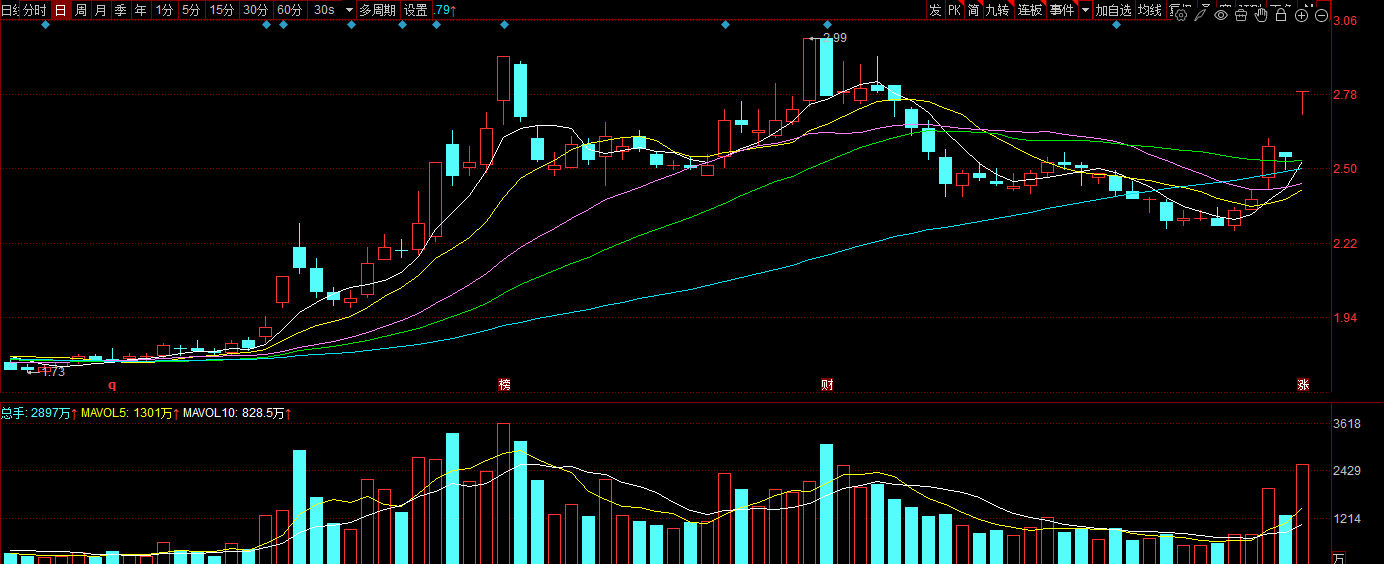Click the 财 event marker on chart
Screen dimensions: 1384x564
[827, 384]
